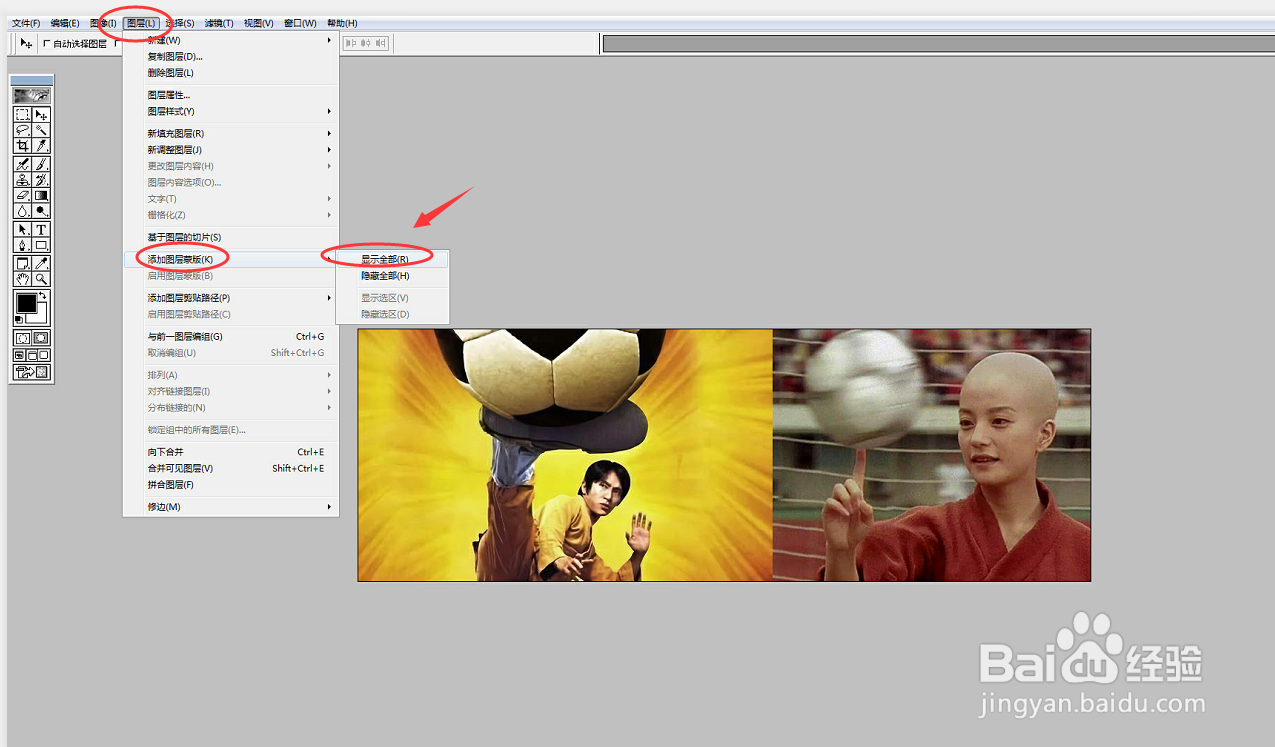Select the Magic Wand tool
The image size is (1275, 747).
pyautogui.click(x=42, y=130)
